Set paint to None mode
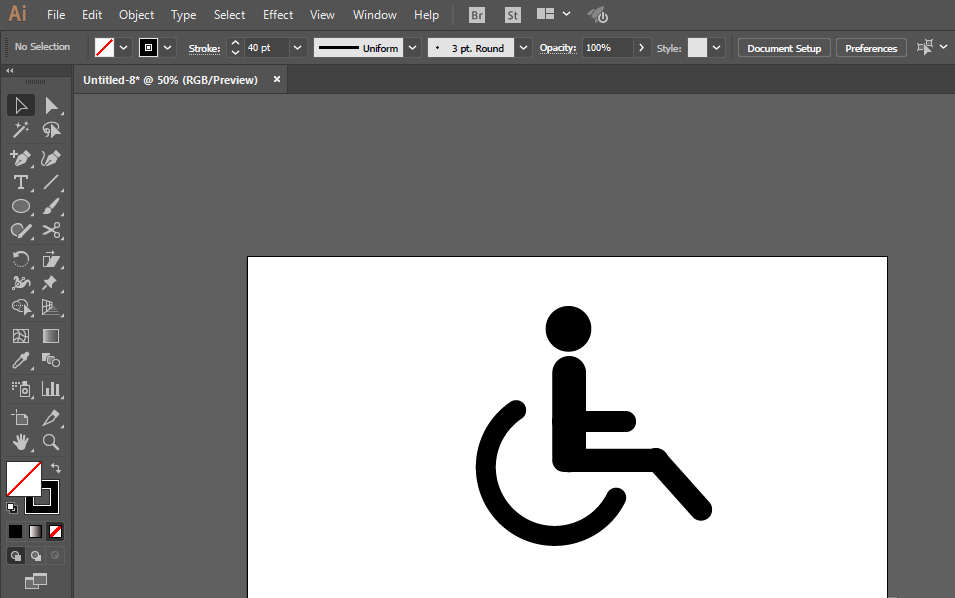Image resolution: width=955 pixels, height=598 pixels. click(x=55, y=532)
